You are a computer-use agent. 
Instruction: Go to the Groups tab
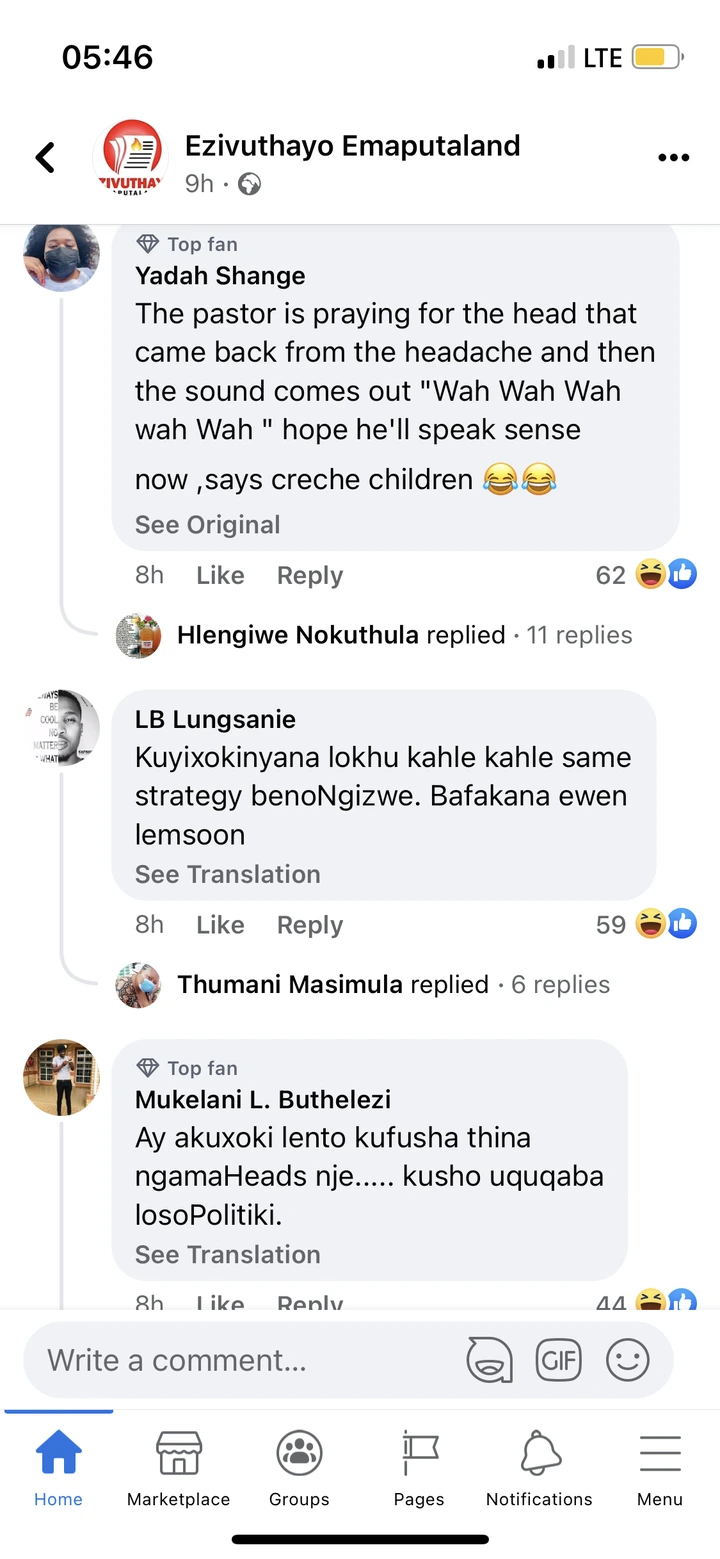pyautogui.click(x=299, y=1468)
